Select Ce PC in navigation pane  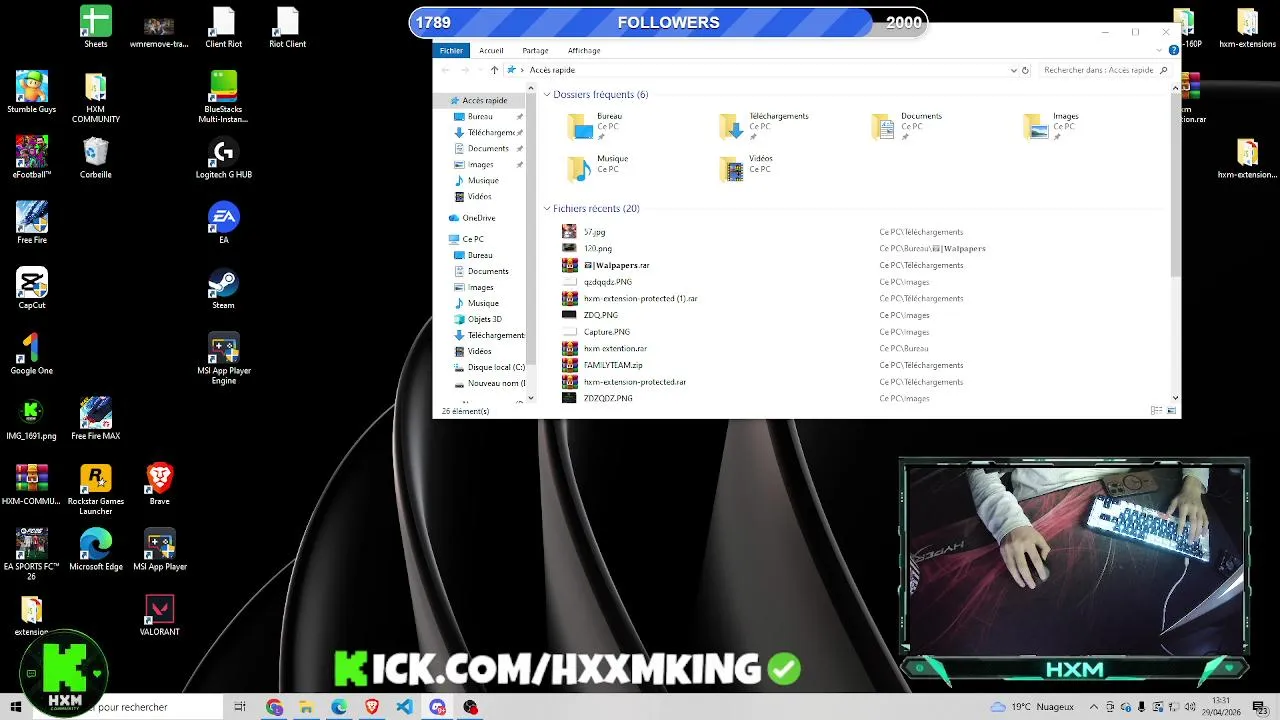pyautogui.click(x=466, y=239)
